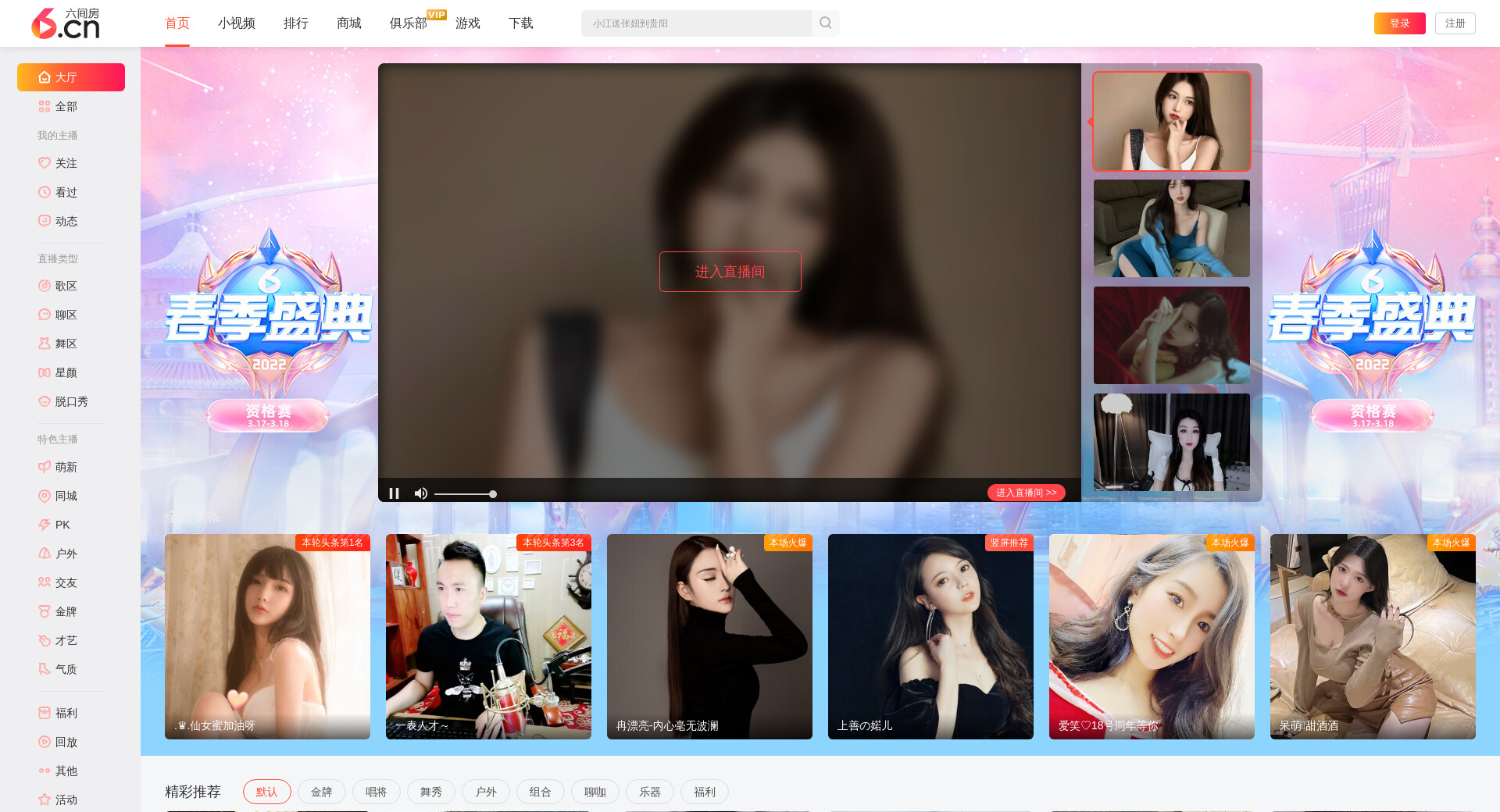
Task: Filter recommendations by 金牌
Action: tap(321, 792)
